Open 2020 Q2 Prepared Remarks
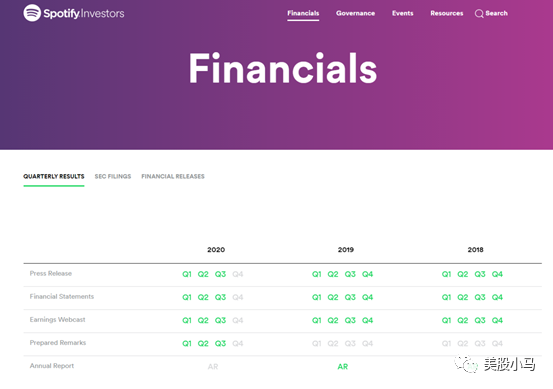The height and width of the screenshot is (389, 553). click(203, 344)
